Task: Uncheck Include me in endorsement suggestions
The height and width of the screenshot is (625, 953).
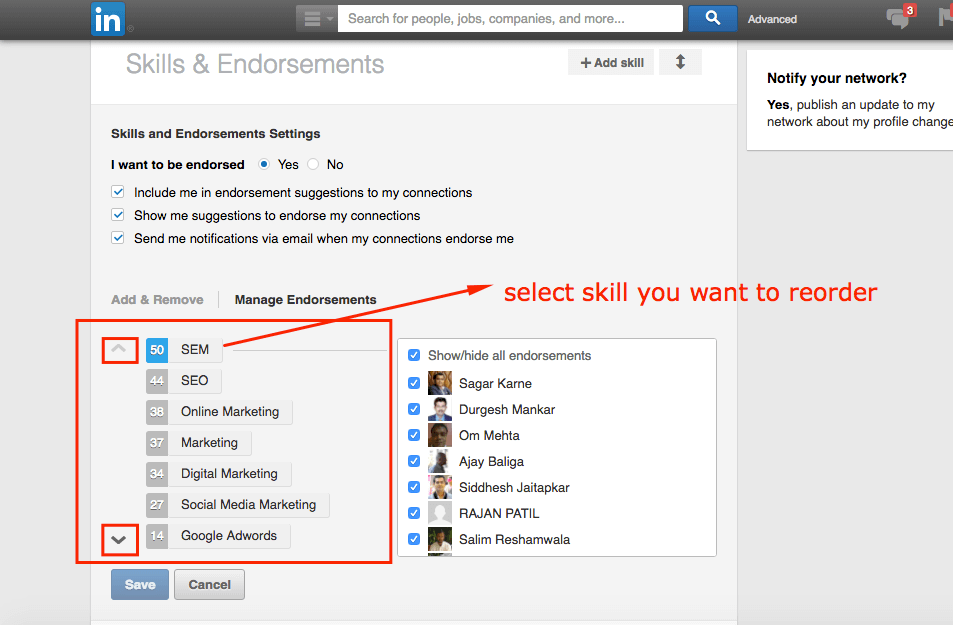Action: 118,192
